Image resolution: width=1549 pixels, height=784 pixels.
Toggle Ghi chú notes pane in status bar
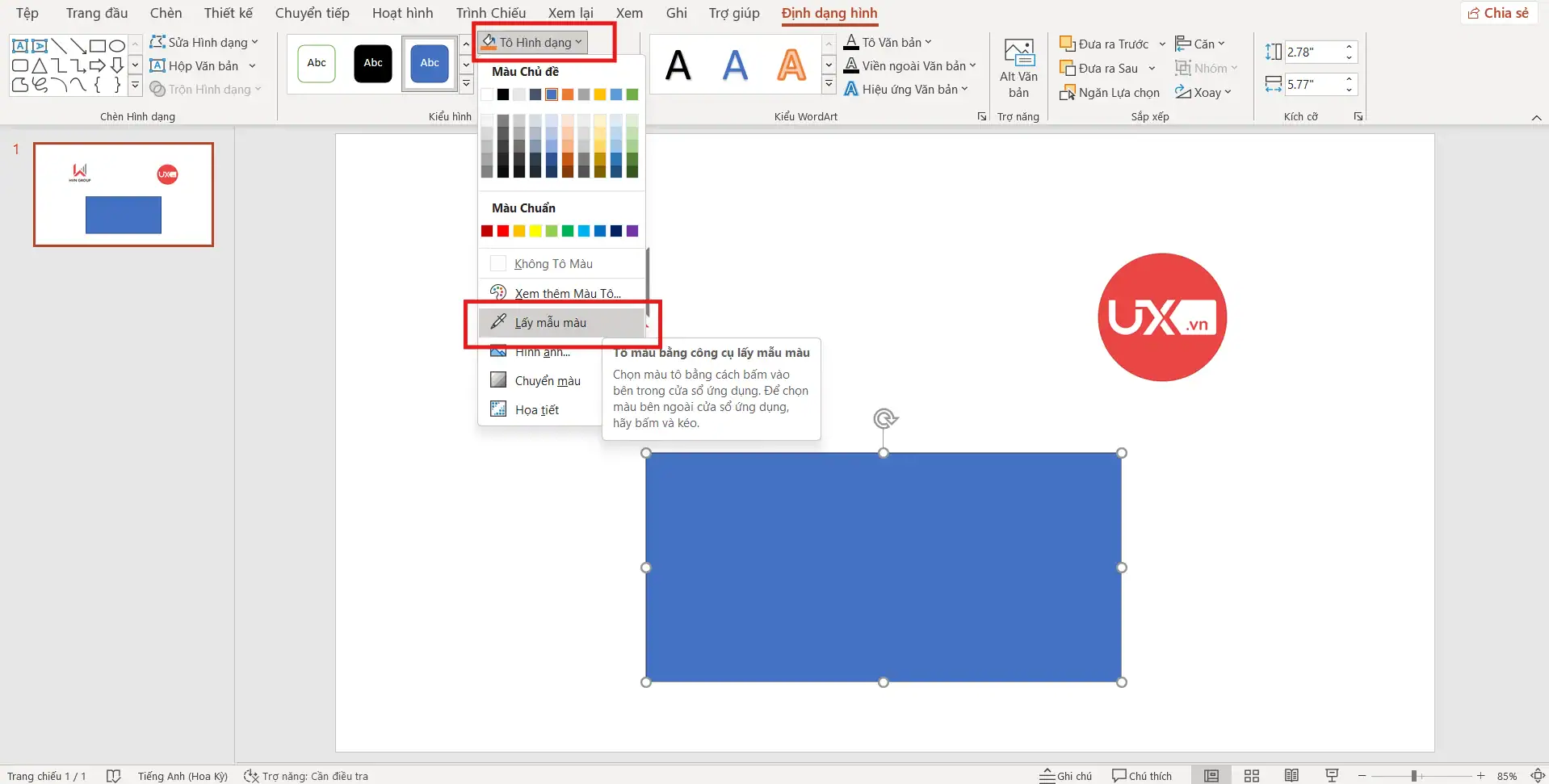(1064, 775)
